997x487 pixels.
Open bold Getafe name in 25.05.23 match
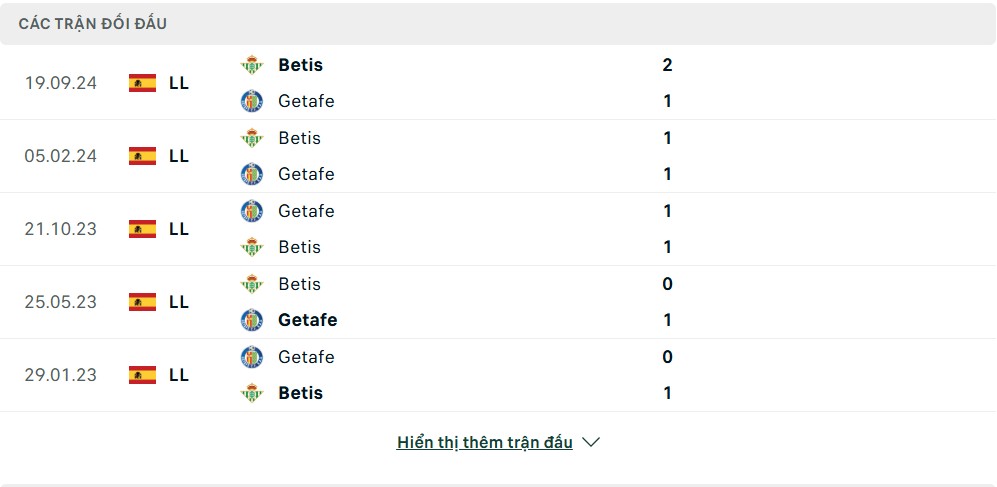pos(308,320)
